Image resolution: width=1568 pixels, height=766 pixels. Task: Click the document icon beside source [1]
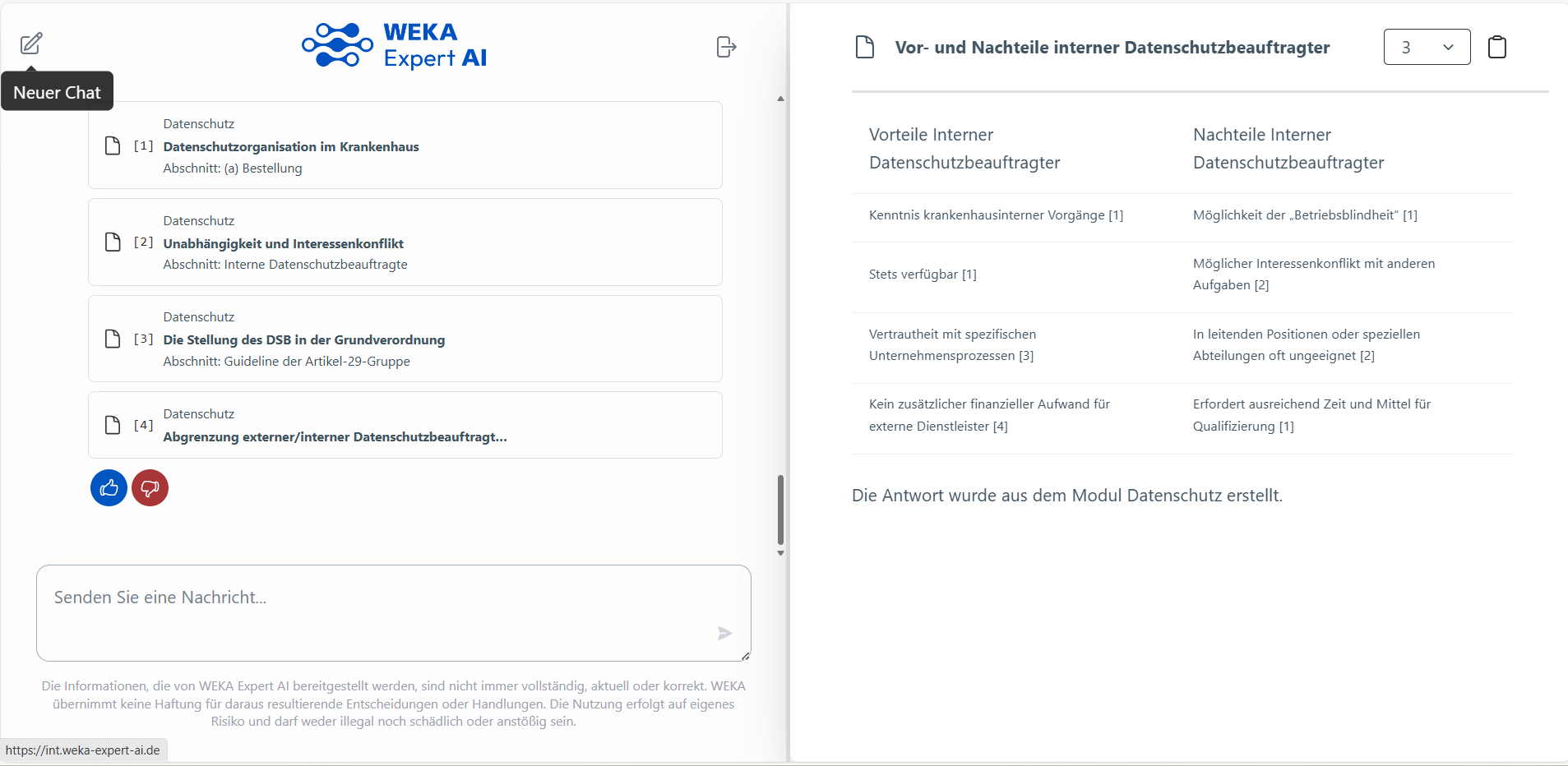(x=113, y=145)
